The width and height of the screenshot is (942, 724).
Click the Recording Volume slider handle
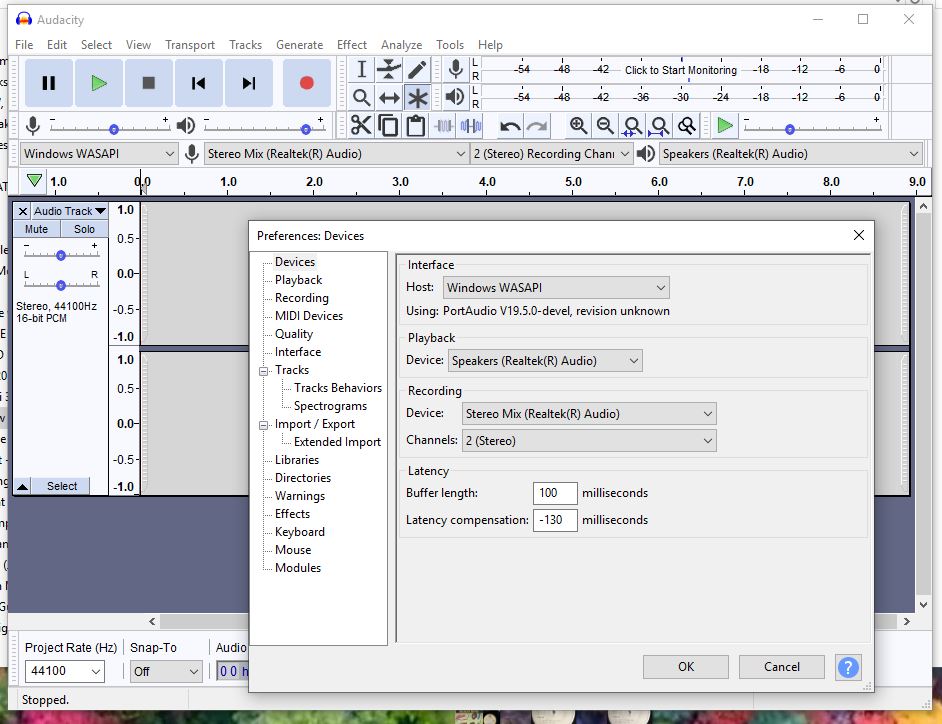tap(114, 129)
